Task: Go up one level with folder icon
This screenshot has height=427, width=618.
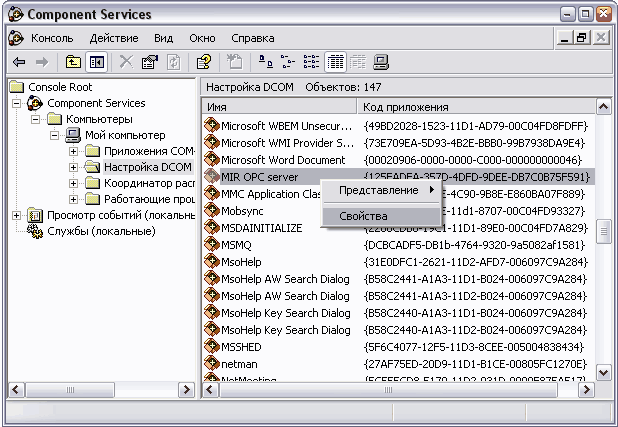Action: (73, 62)
